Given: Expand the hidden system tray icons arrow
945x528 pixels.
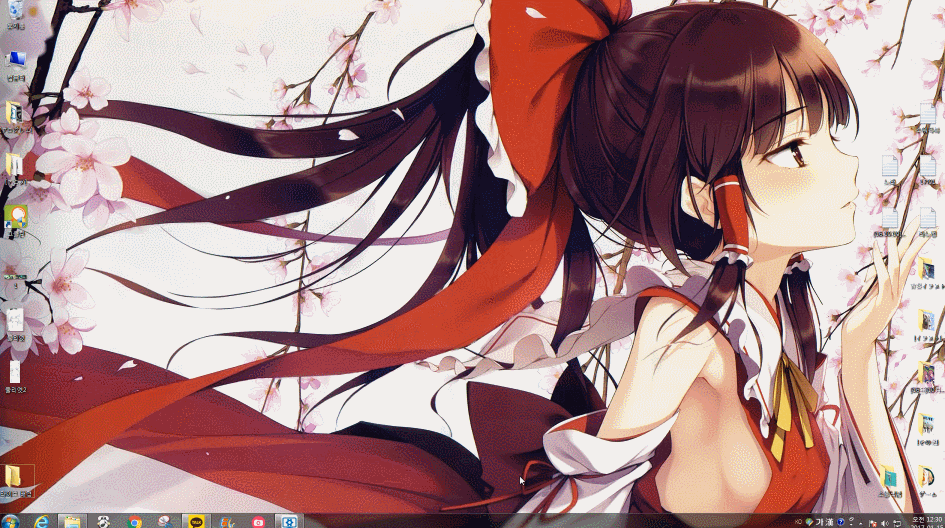Looking at the screenshot, I should point(861,522).
